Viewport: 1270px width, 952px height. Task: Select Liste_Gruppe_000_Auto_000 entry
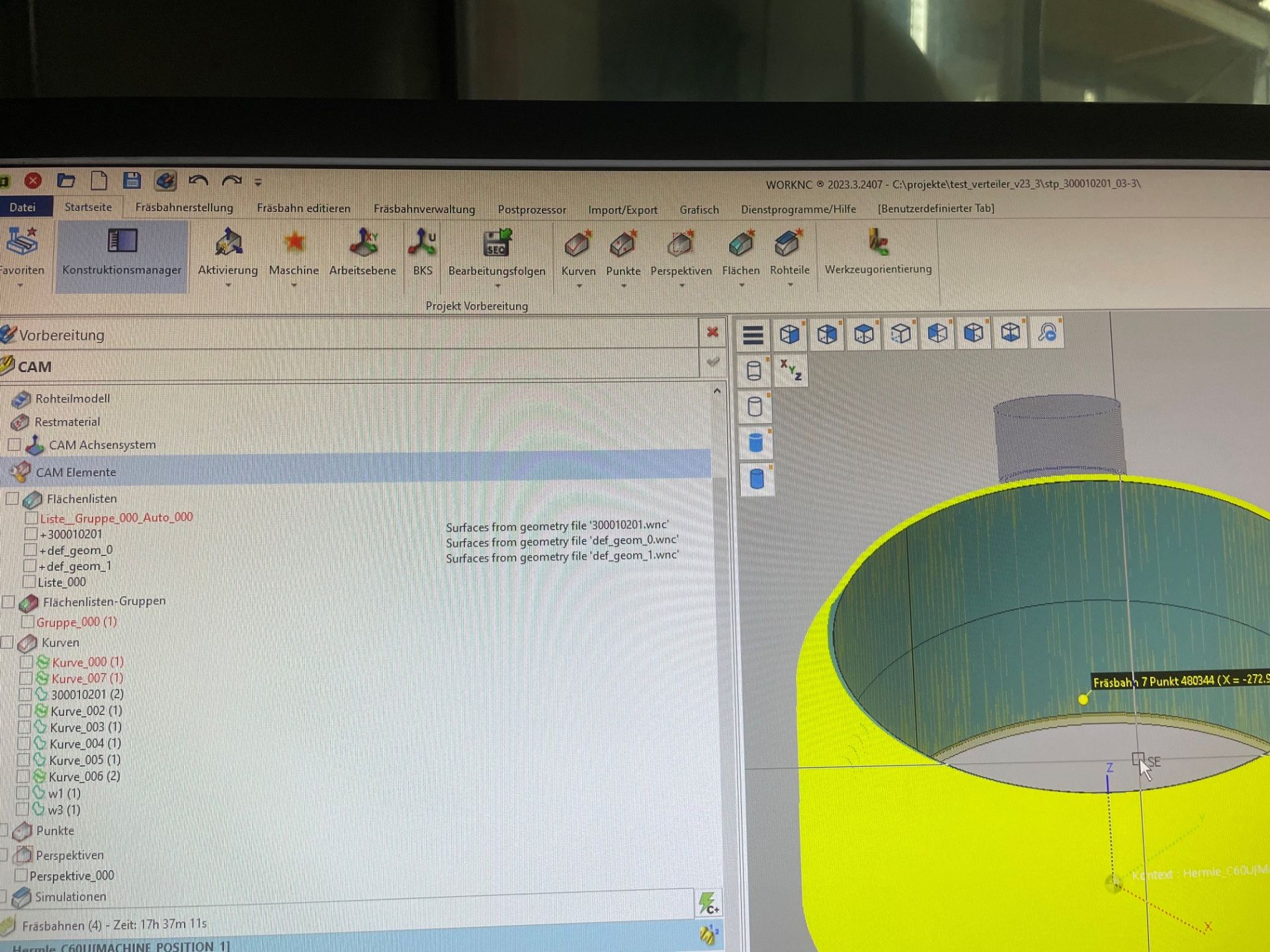116,518
